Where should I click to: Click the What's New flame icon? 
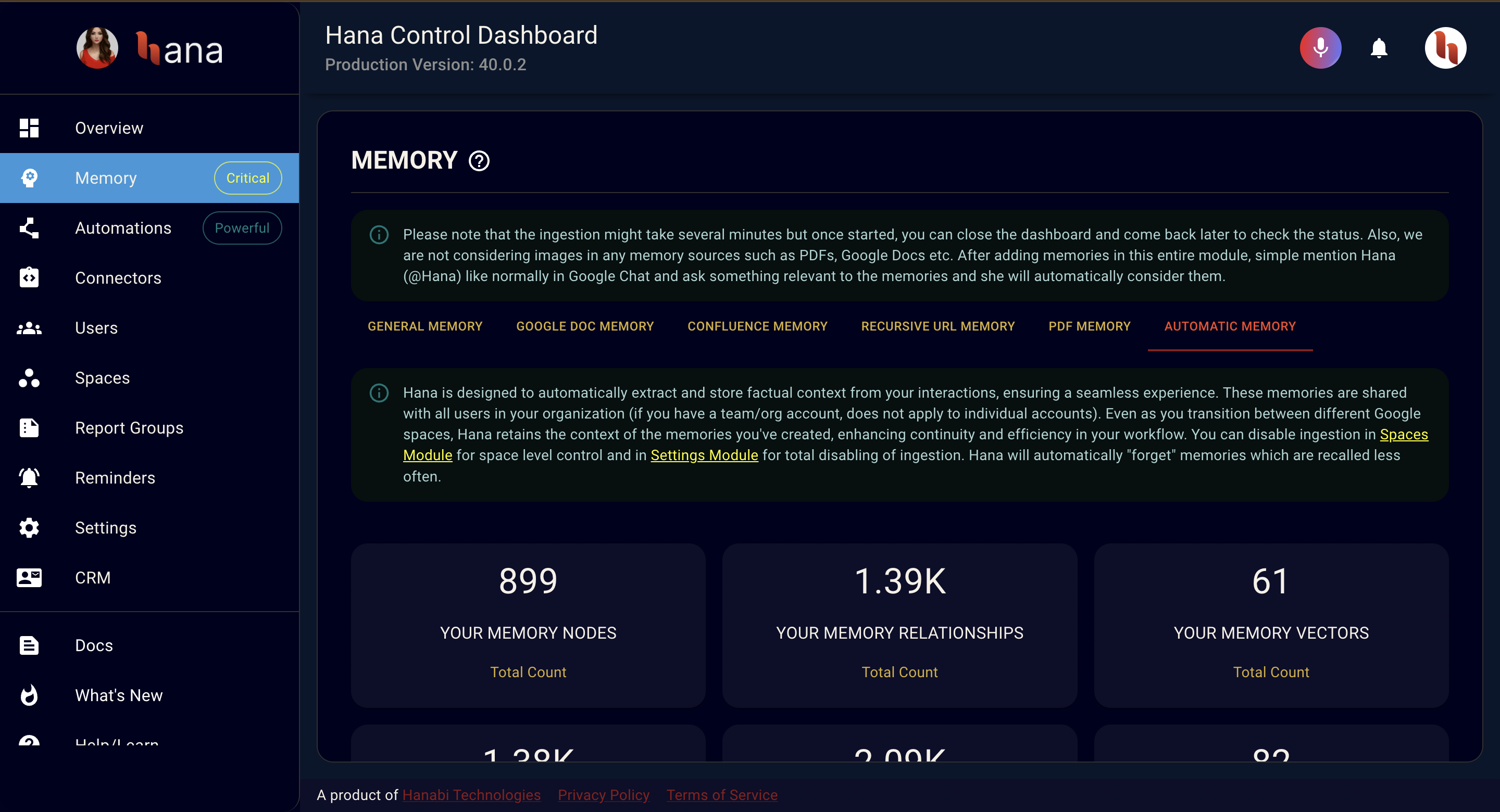coord(29,695)
